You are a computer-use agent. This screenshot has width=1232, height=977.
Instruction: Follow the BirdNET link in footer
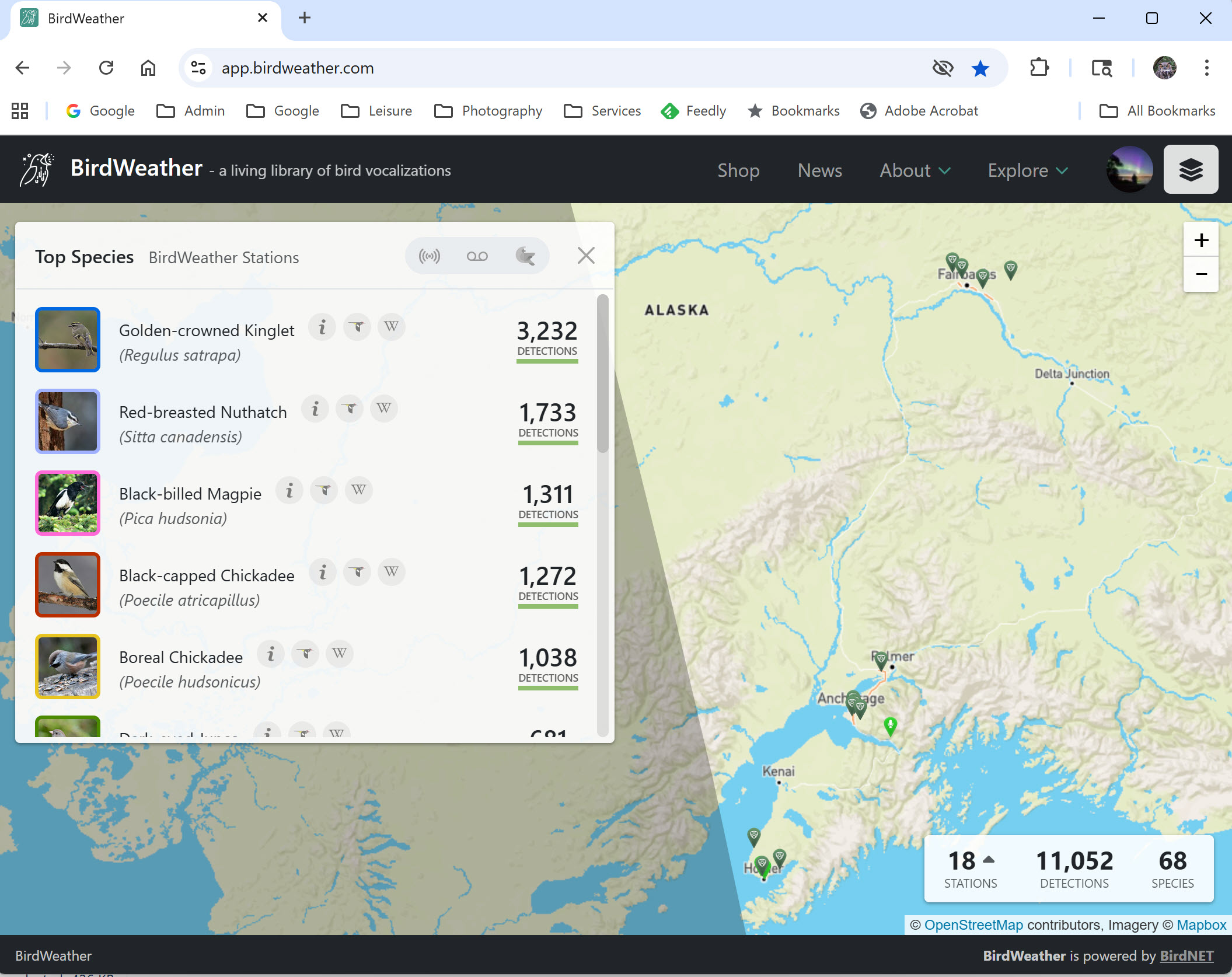pyautogui.click(x=1186, y=955)
